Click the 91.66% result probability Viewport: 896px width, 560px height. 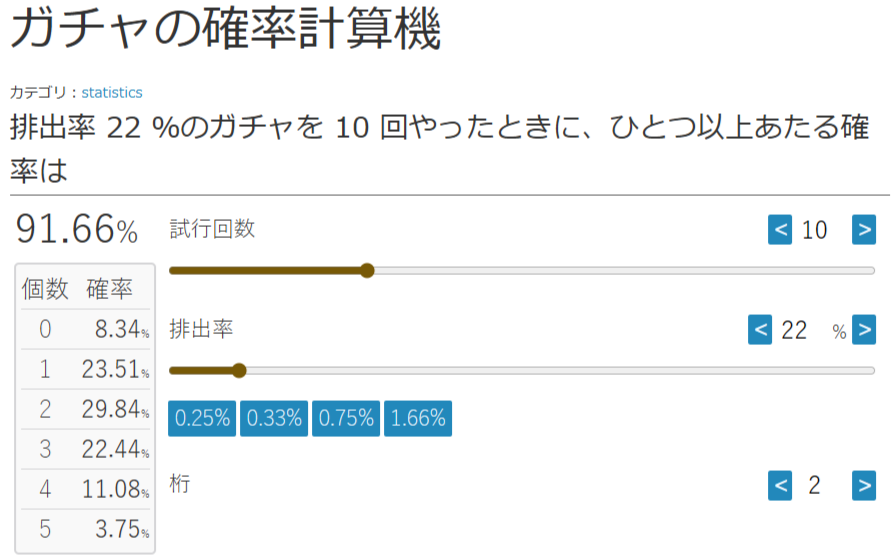coord(77,230)
